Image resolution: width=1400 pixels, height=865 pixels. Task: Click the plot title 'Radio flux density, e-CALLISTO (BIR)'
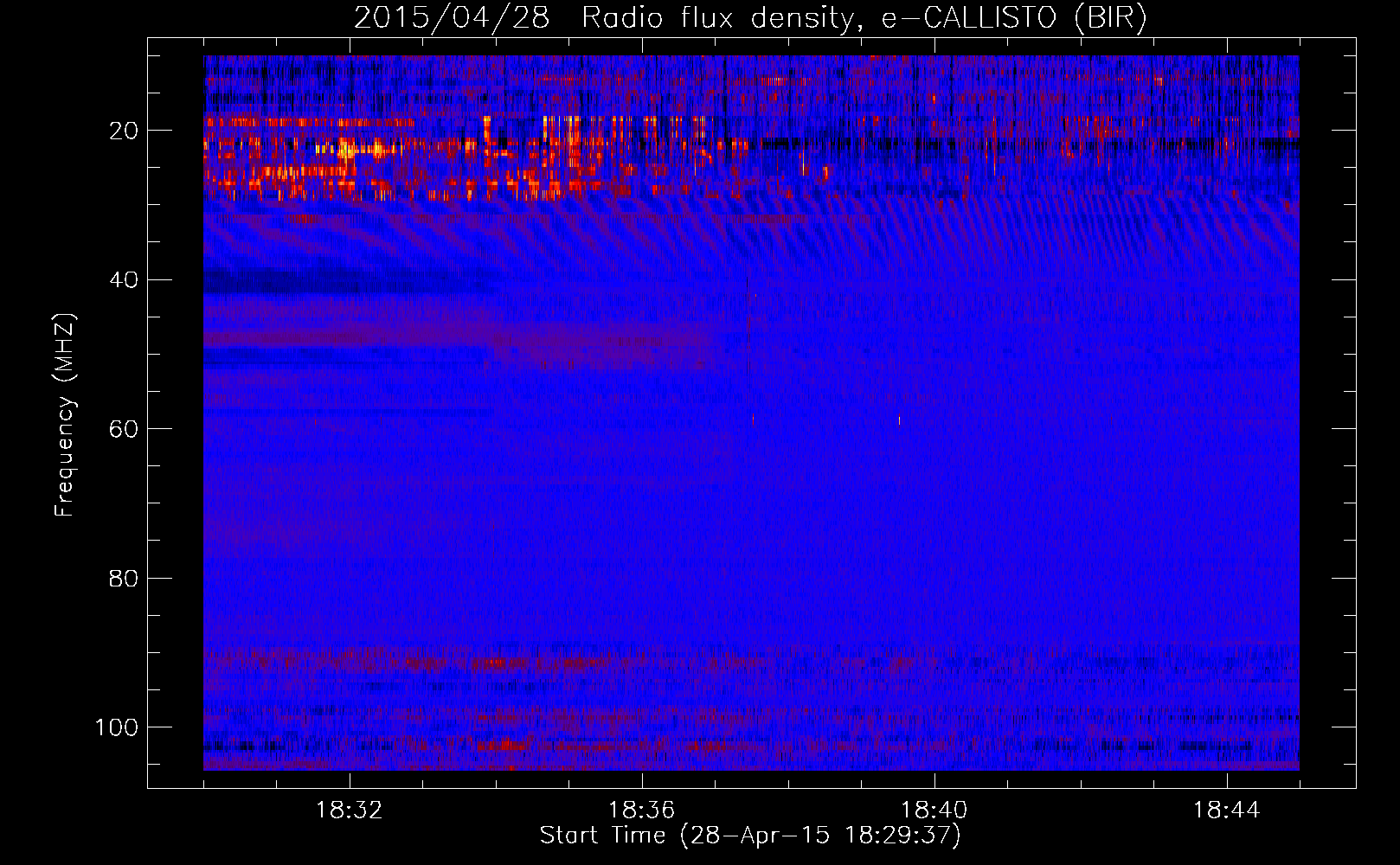click(x=864, y=18)
